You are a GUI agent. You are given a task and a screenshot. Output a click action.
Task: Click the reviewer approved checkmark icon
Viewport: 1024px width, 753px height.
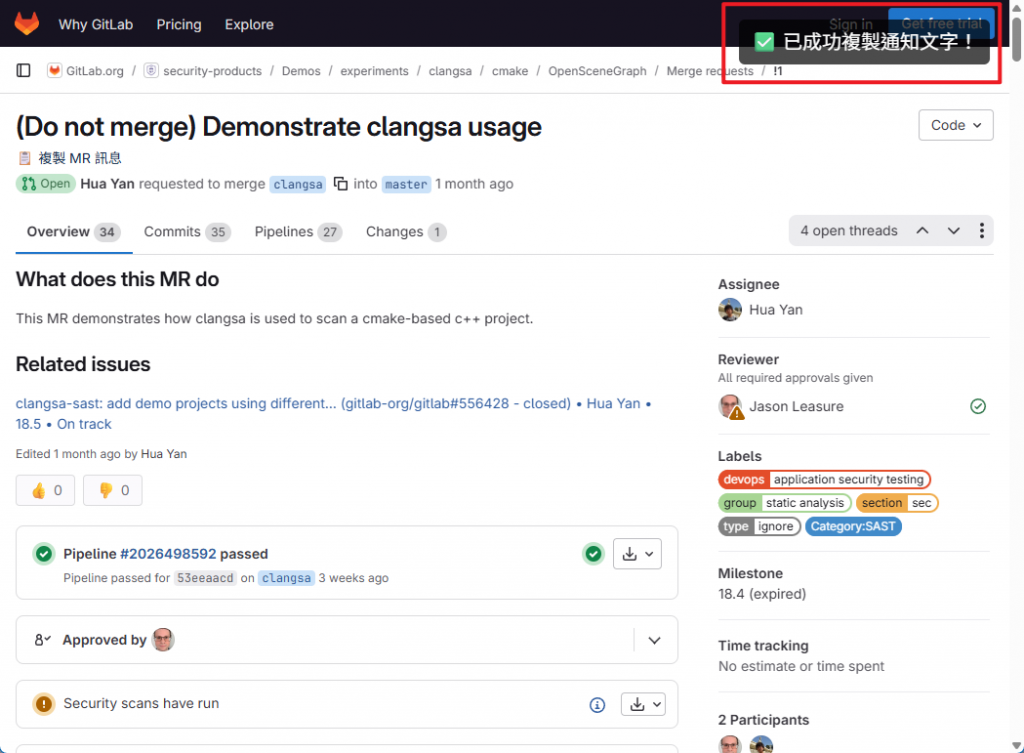[x=978, y=406]
